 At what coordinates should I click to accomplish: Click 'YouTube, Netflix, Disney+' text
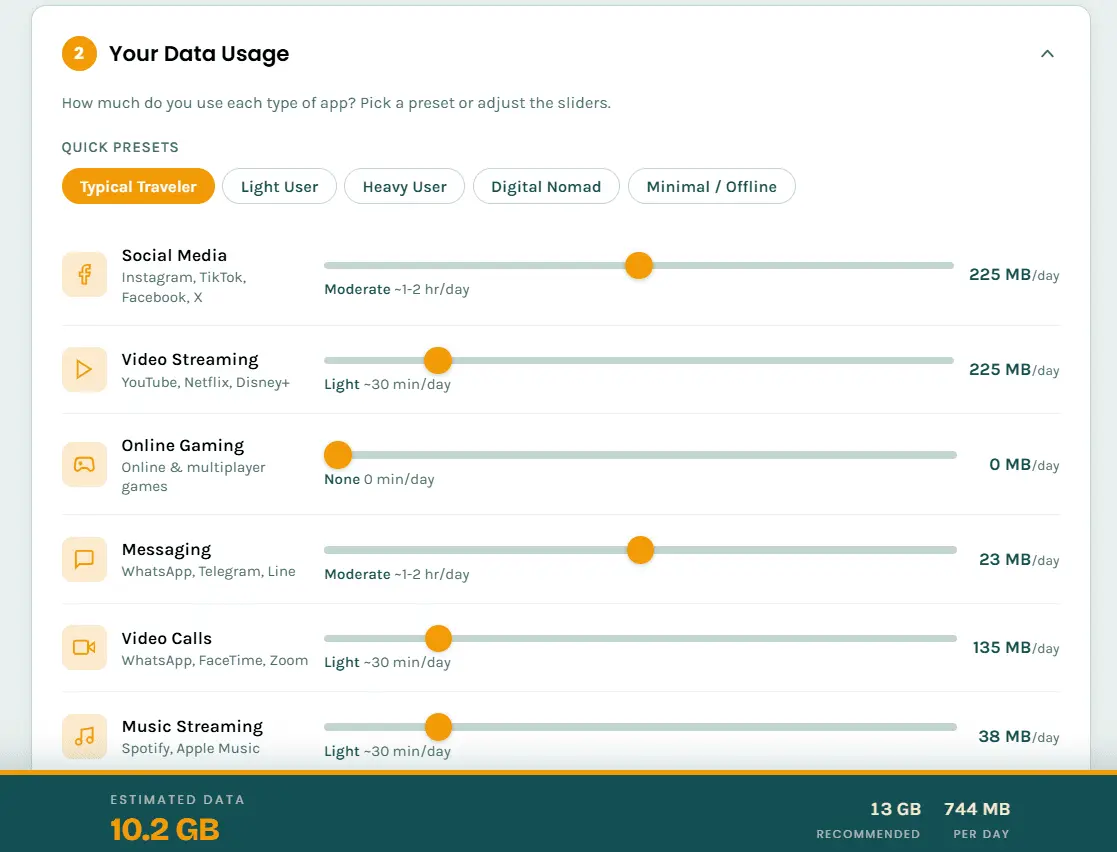206,383
